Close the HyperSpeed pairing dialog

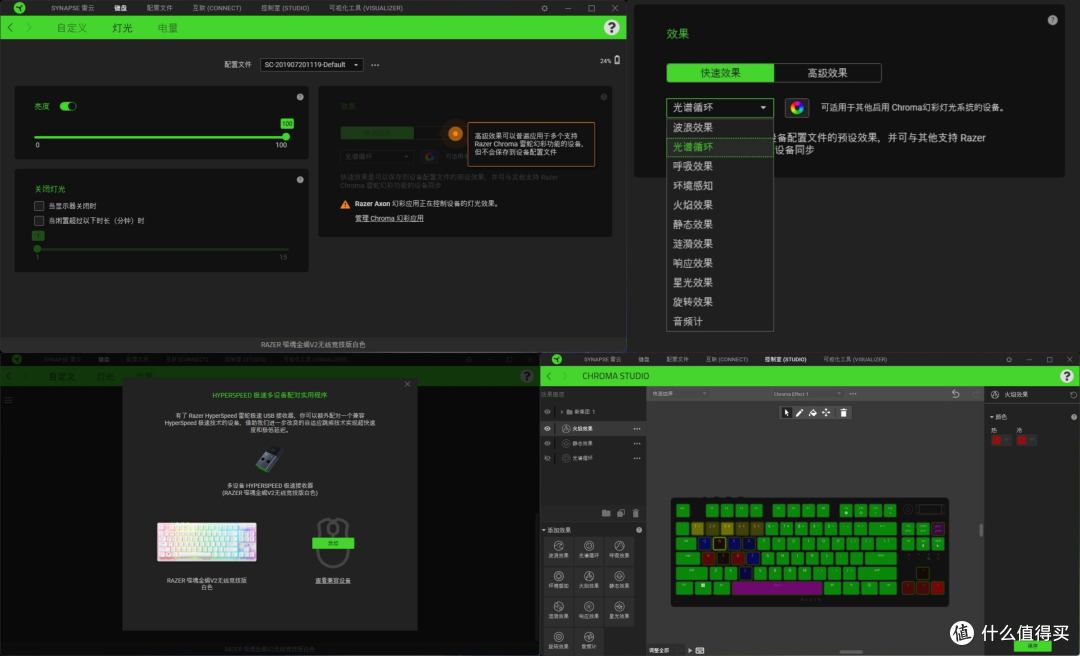tap(407, 384)
